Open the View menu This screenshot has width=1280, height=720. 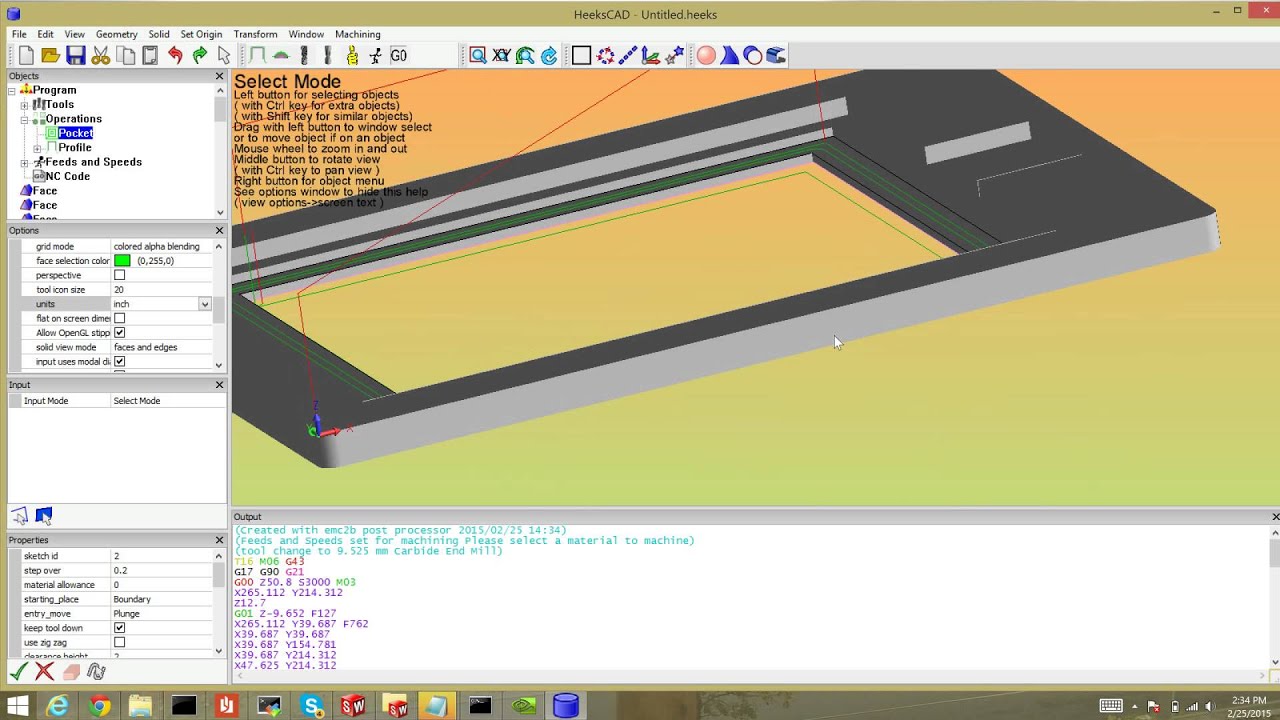point(75,34)
